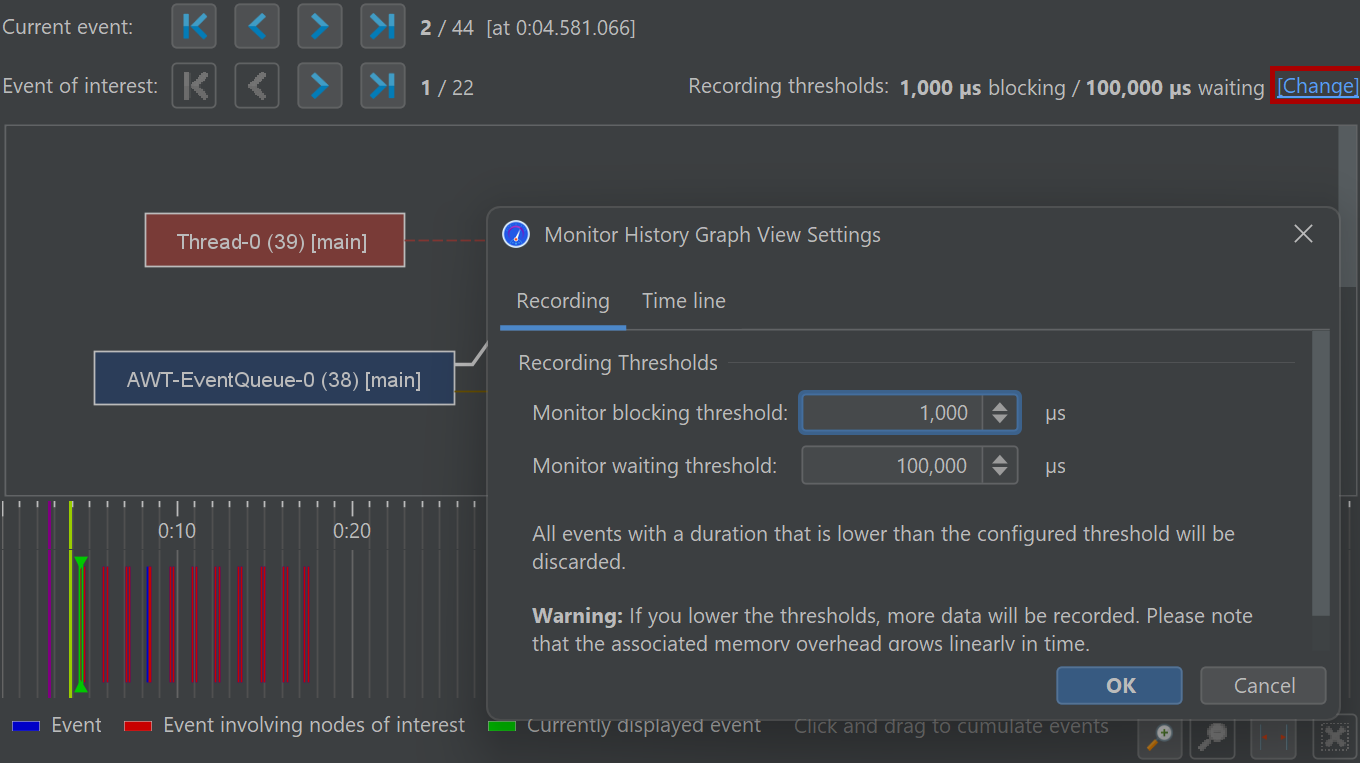Click the purple bar on the timeline

(x=50, y=598)
